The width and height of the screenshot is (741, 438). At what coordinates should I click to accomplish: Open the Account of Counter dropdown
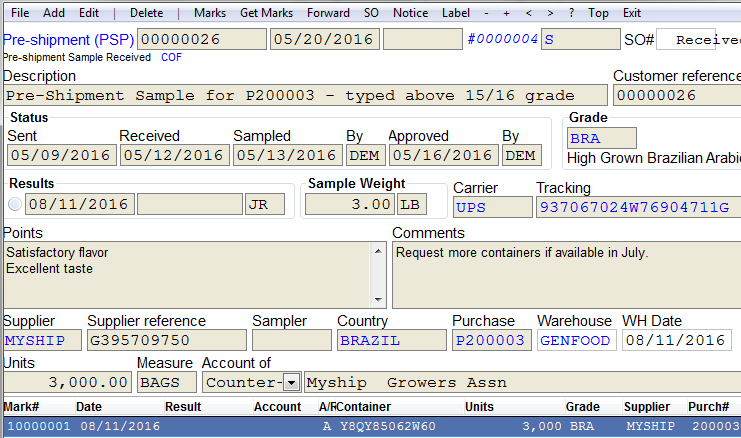pyautogui.click(x=292, y=382)
